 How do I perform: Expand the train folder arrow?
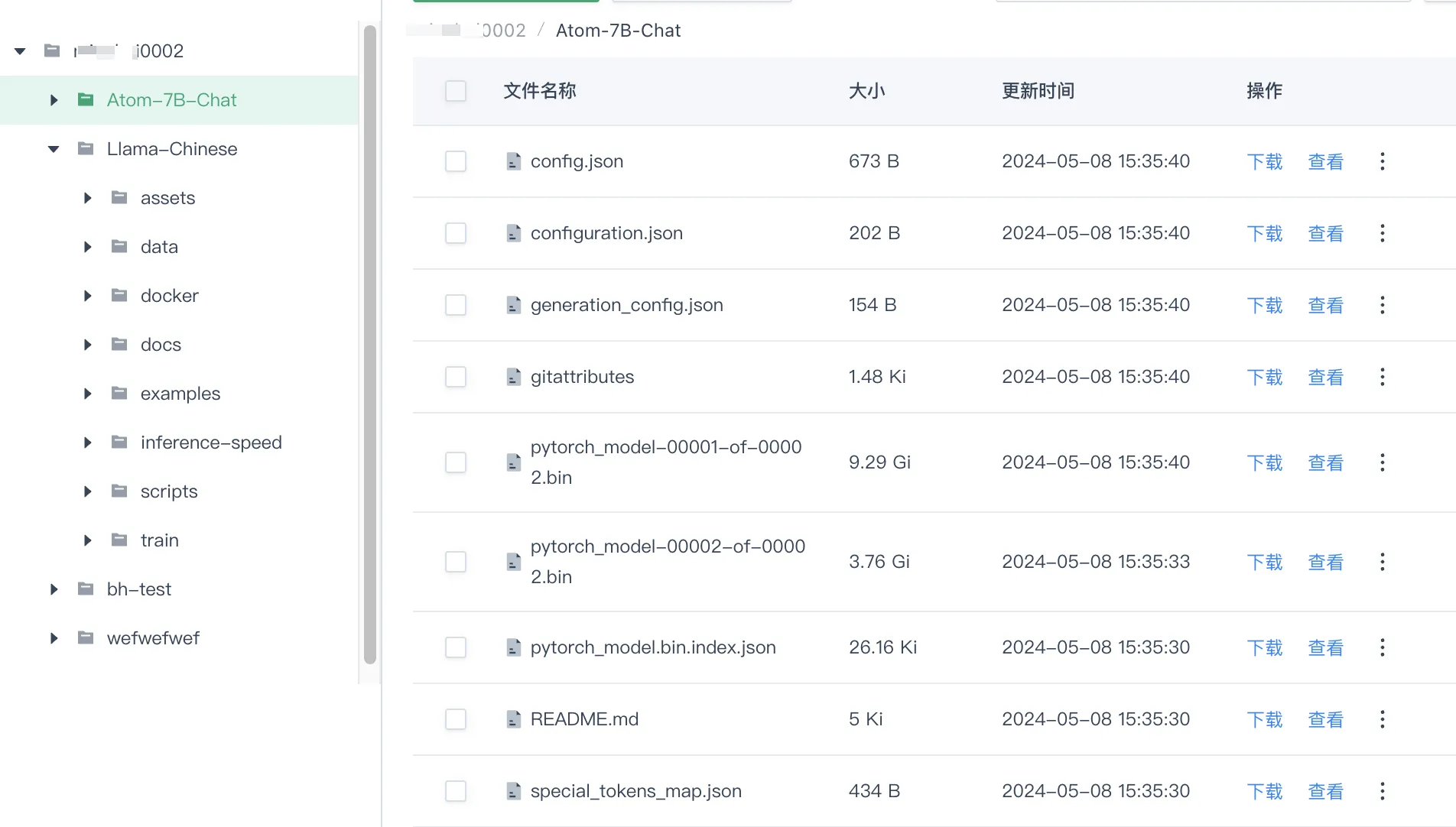[87, 540]
